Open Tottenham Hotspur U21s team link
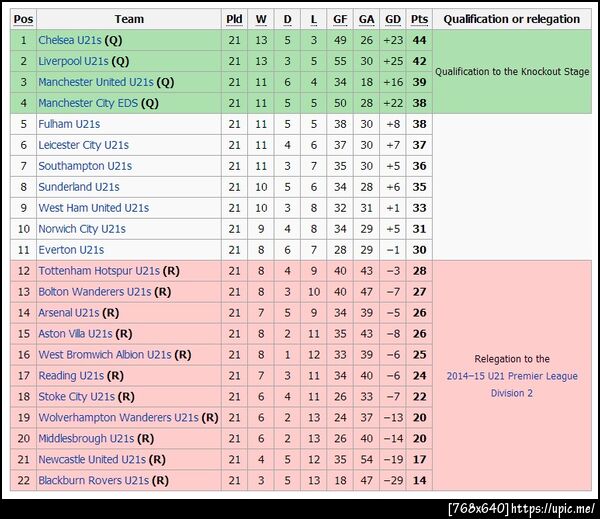600x519 pixels. [x=99, y=271]
